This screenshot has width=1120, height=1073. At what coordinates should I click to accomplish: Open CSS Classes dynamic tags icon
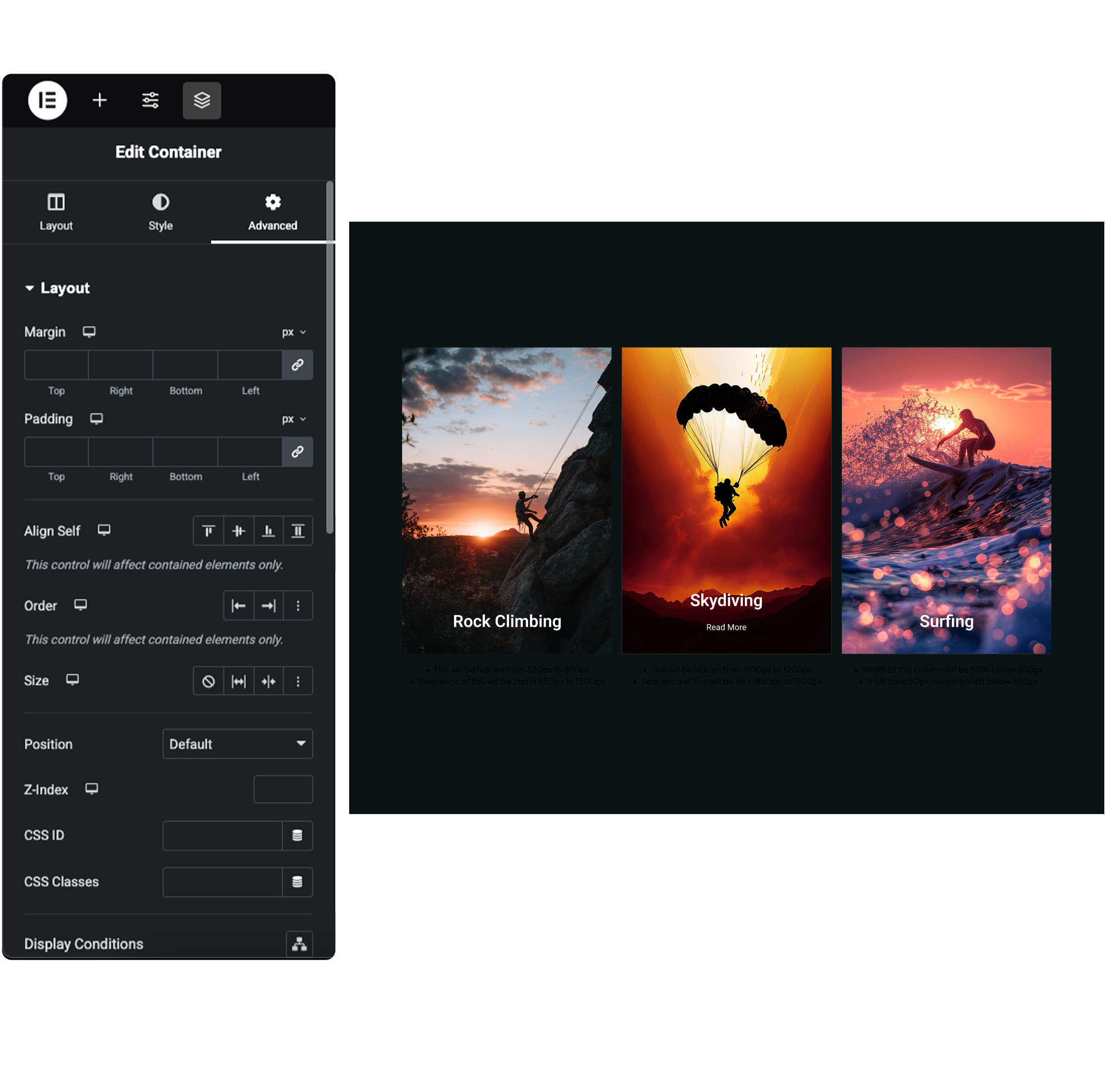(298, 882)
